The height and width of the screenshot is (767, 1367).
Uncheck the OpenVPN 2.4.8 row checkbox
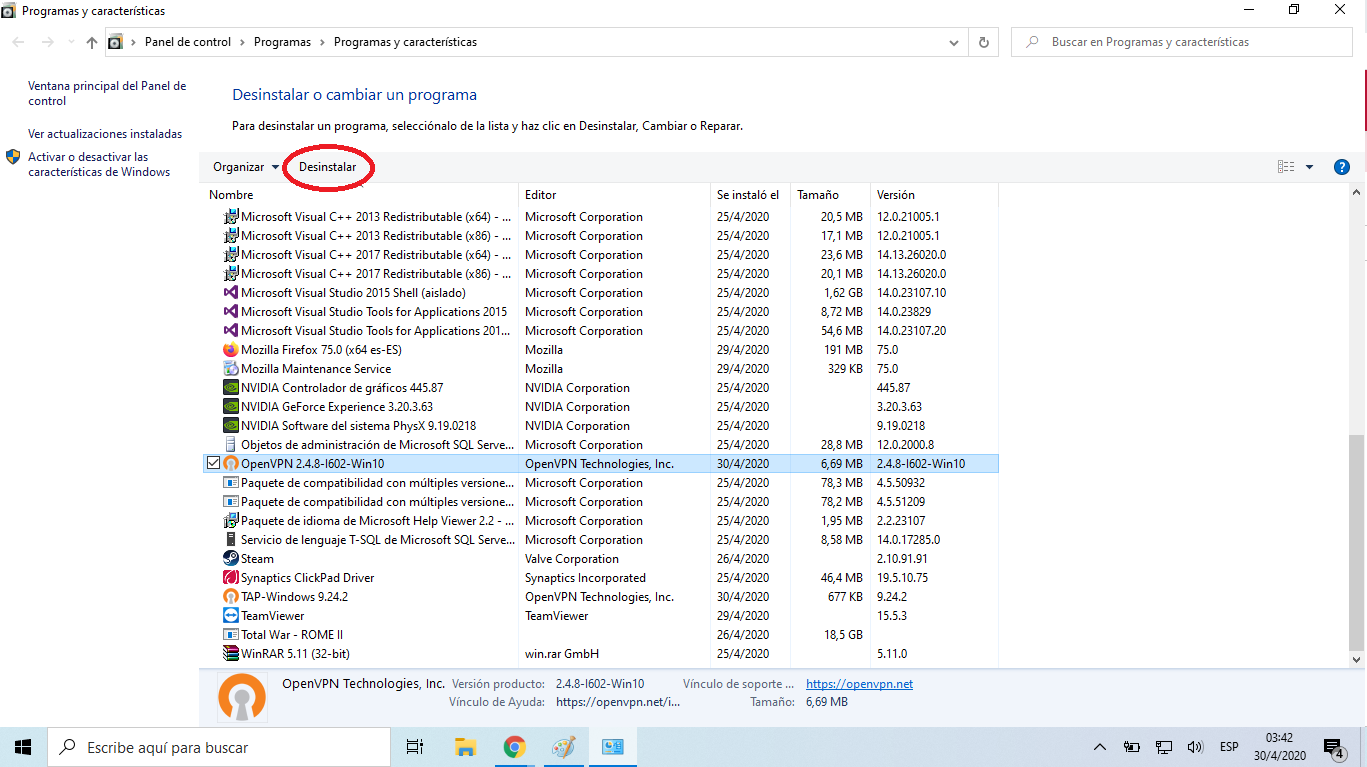point(213,464)
